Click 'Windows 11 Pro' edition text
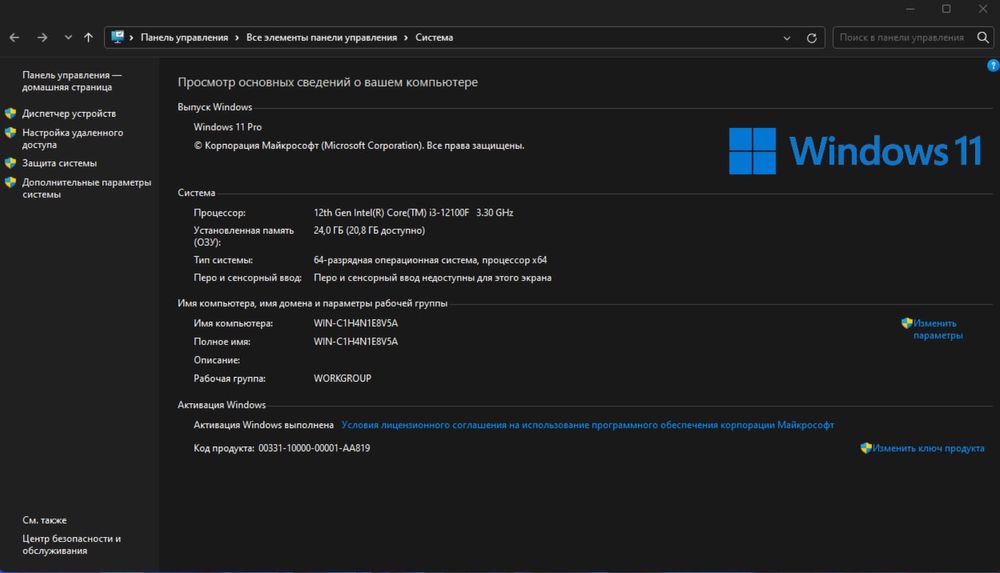The width and height of the screenshot is (1000, 573). pyautogui.click(x=228, y=127)
